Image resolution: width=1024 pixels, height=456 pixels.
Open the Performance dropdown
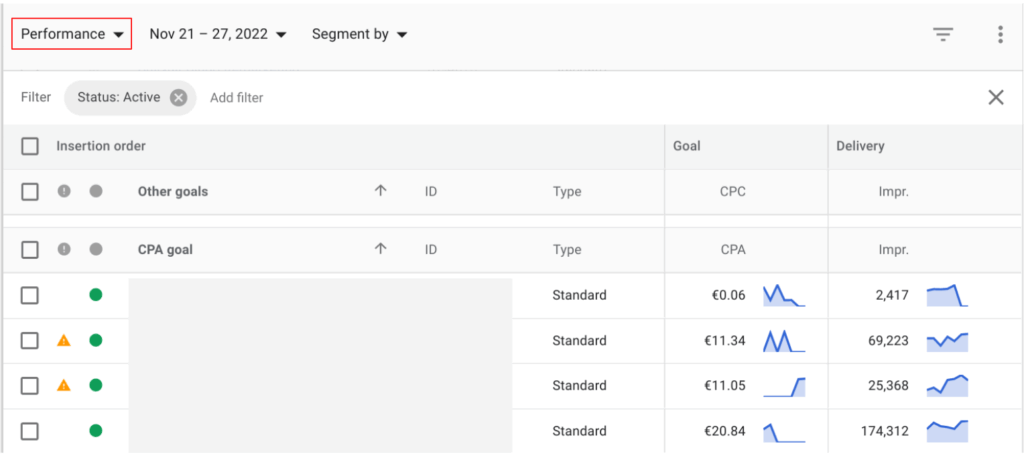[x=72, y=34]
